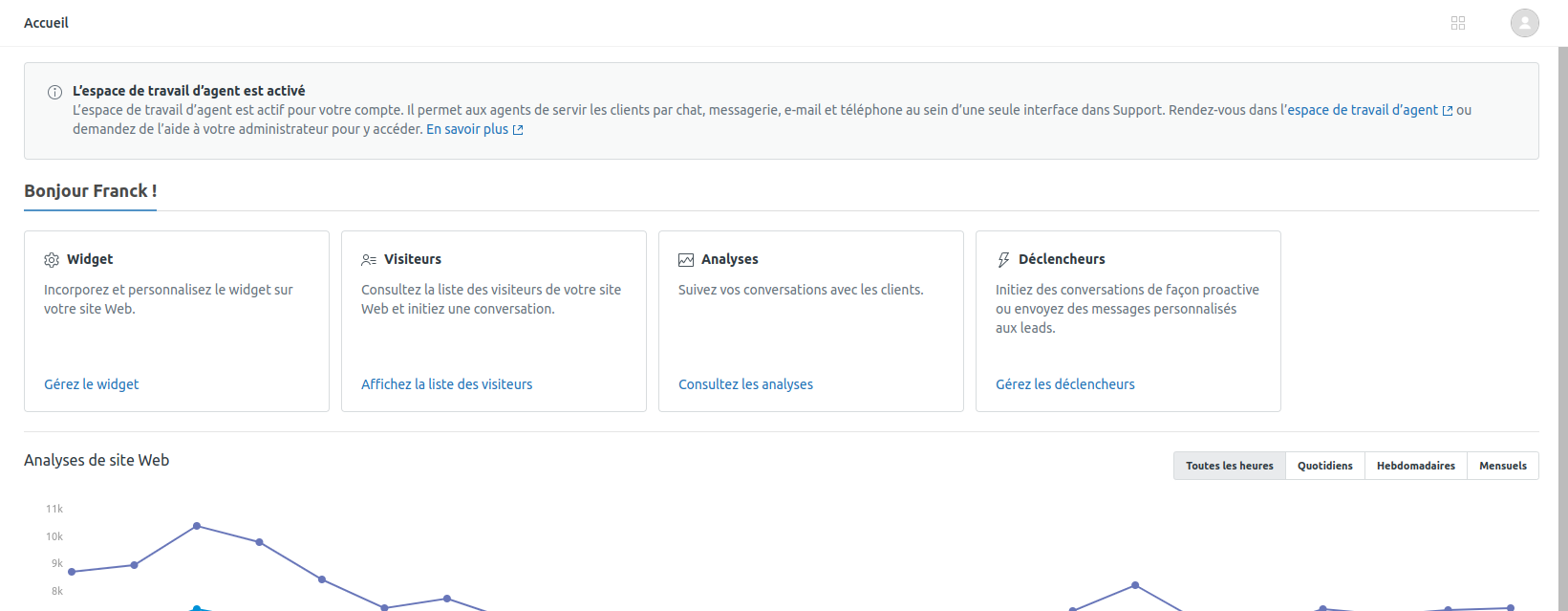The image size is (1568, 611).
Task: Open Affichez la liste des visiteurs
Action: pyautogui.click(x=446, y=384)
